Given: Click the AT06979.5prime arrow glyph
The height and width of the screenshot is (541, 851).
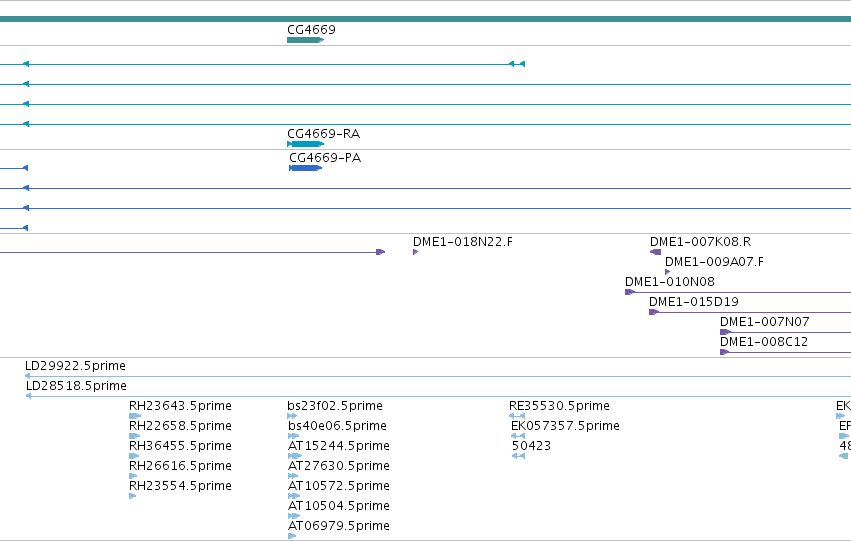Looking at the screenshot, I should point(292,536).
